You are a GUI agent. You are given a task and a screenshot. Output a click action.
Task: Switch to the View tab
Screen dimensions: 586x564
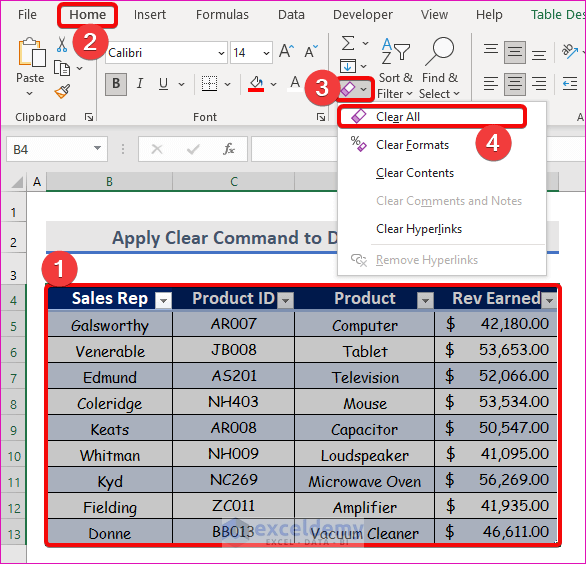pyautogui.click(x=434, y=15)
